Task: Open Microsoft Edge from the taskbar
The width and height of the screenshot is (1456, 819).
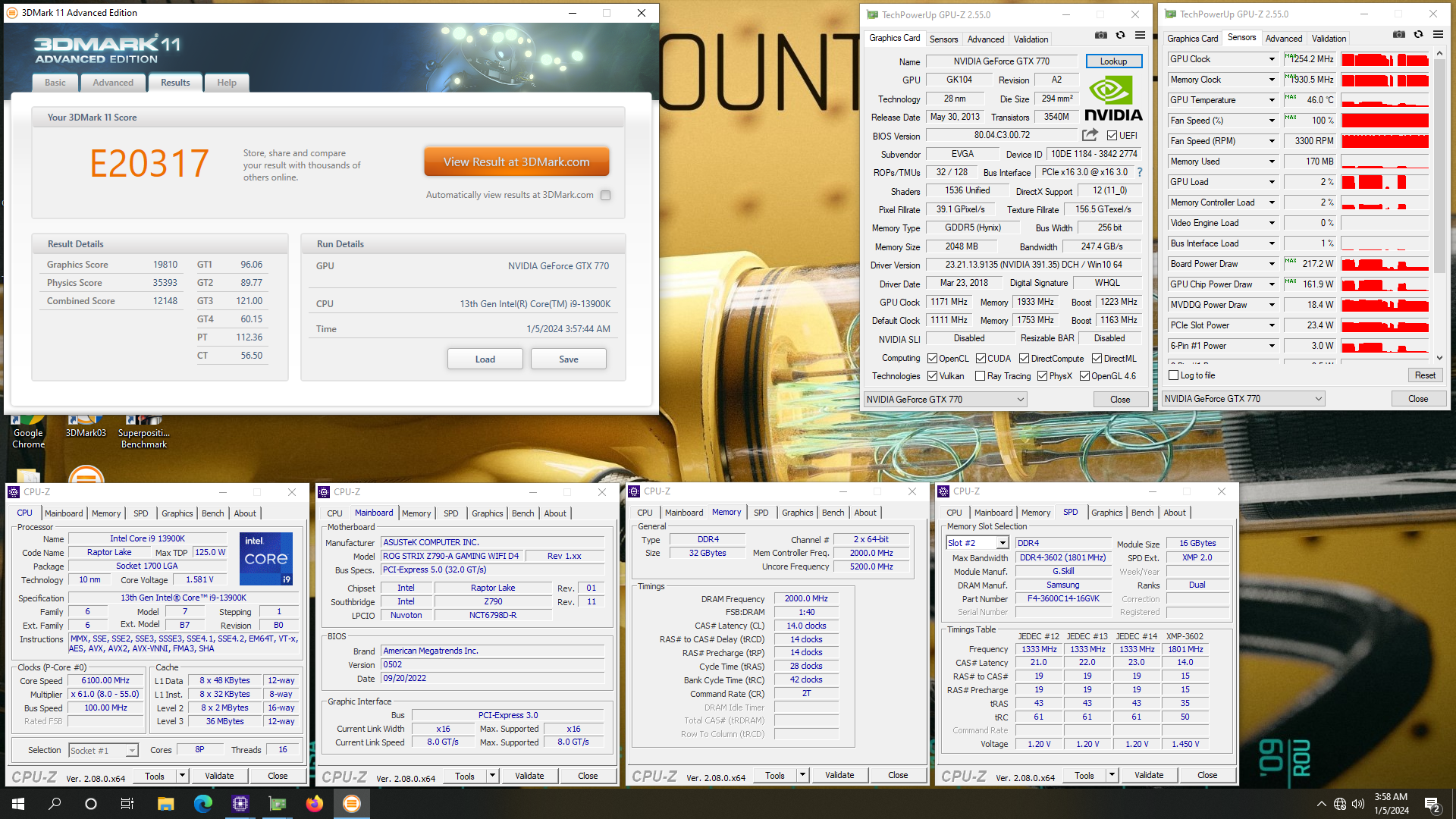Action: pos(202,804)
